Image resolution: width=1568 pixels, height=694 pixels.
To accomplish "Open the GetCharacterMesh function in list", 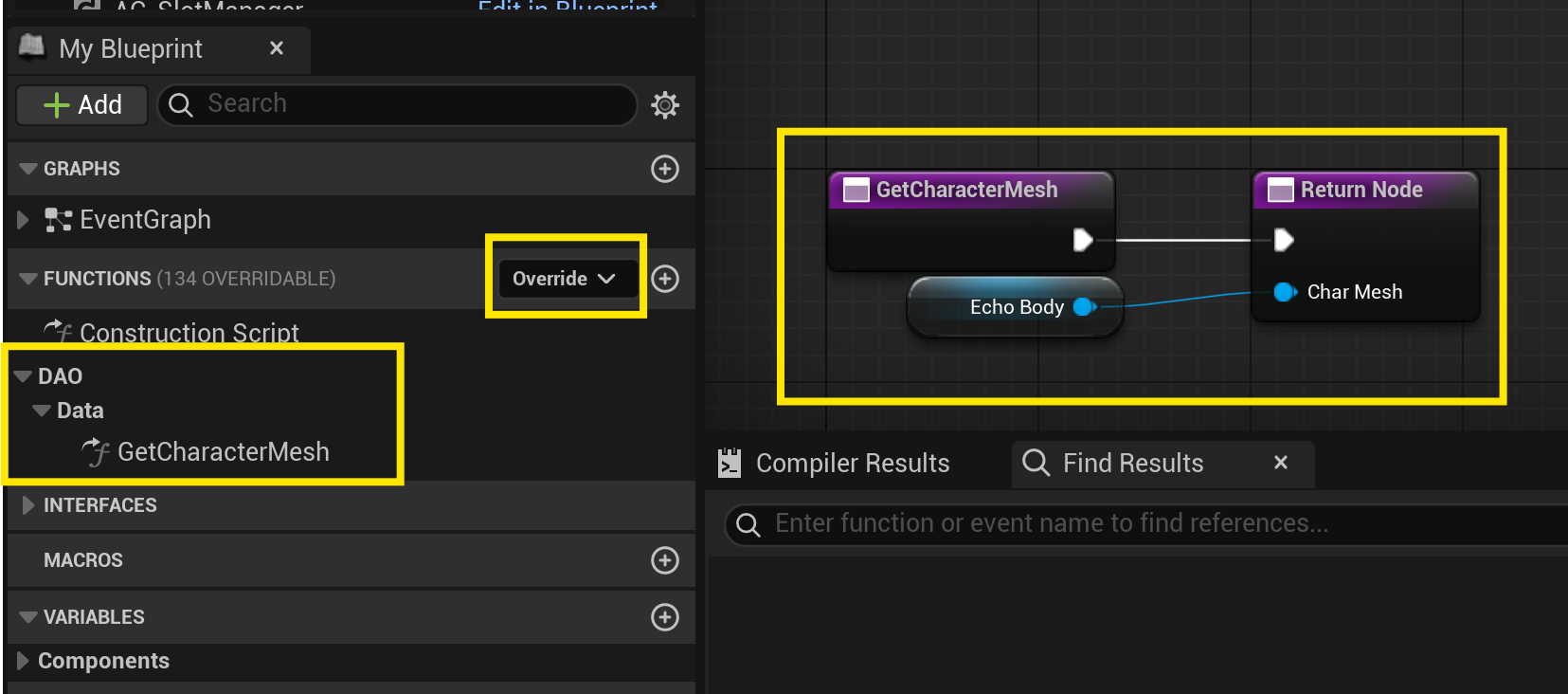I will click(223, 452).
